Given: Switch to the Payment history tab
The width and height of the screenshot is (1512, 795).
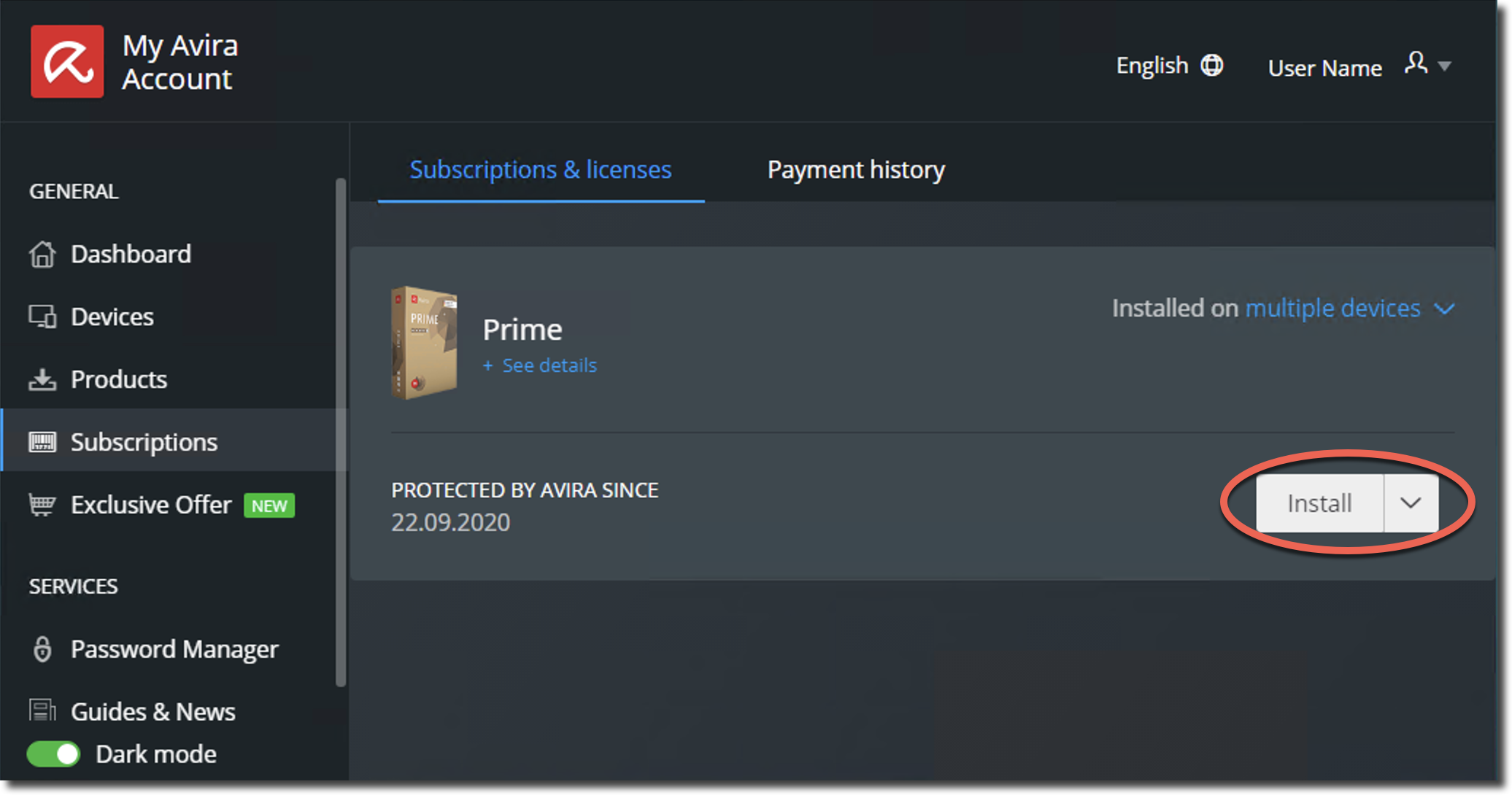Looking at the screenshot, I should 856,170.
